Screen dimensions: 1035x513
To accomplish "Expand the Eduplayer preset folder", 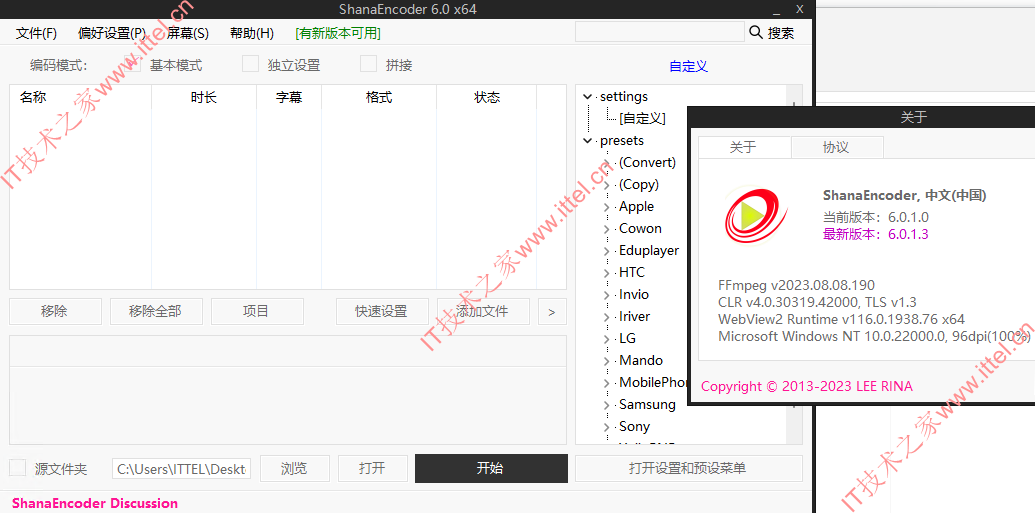I will click(x=607, y=252).
